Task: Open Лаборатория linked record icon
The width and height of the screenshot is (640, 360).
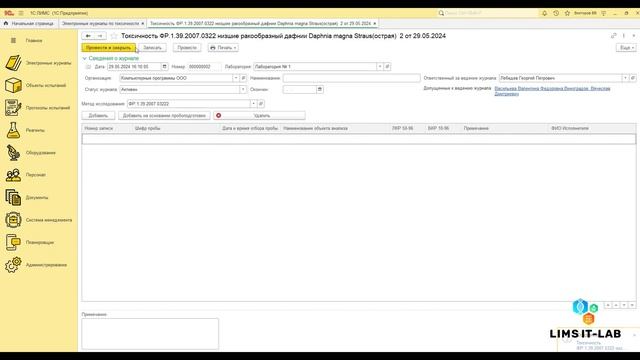Action: pyautogui.click(x=387, y=67)
